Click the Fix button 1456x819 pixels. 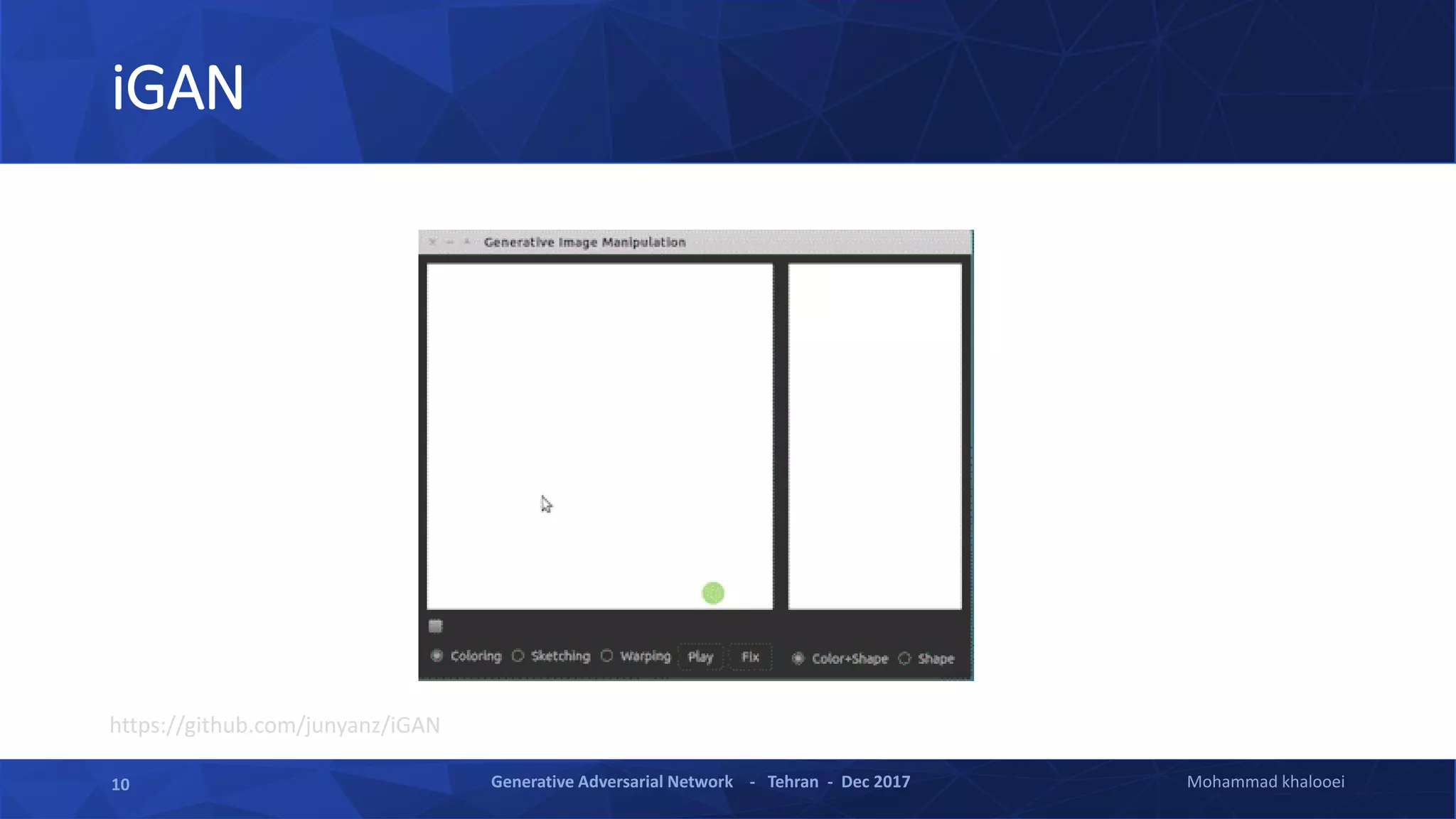750,657
